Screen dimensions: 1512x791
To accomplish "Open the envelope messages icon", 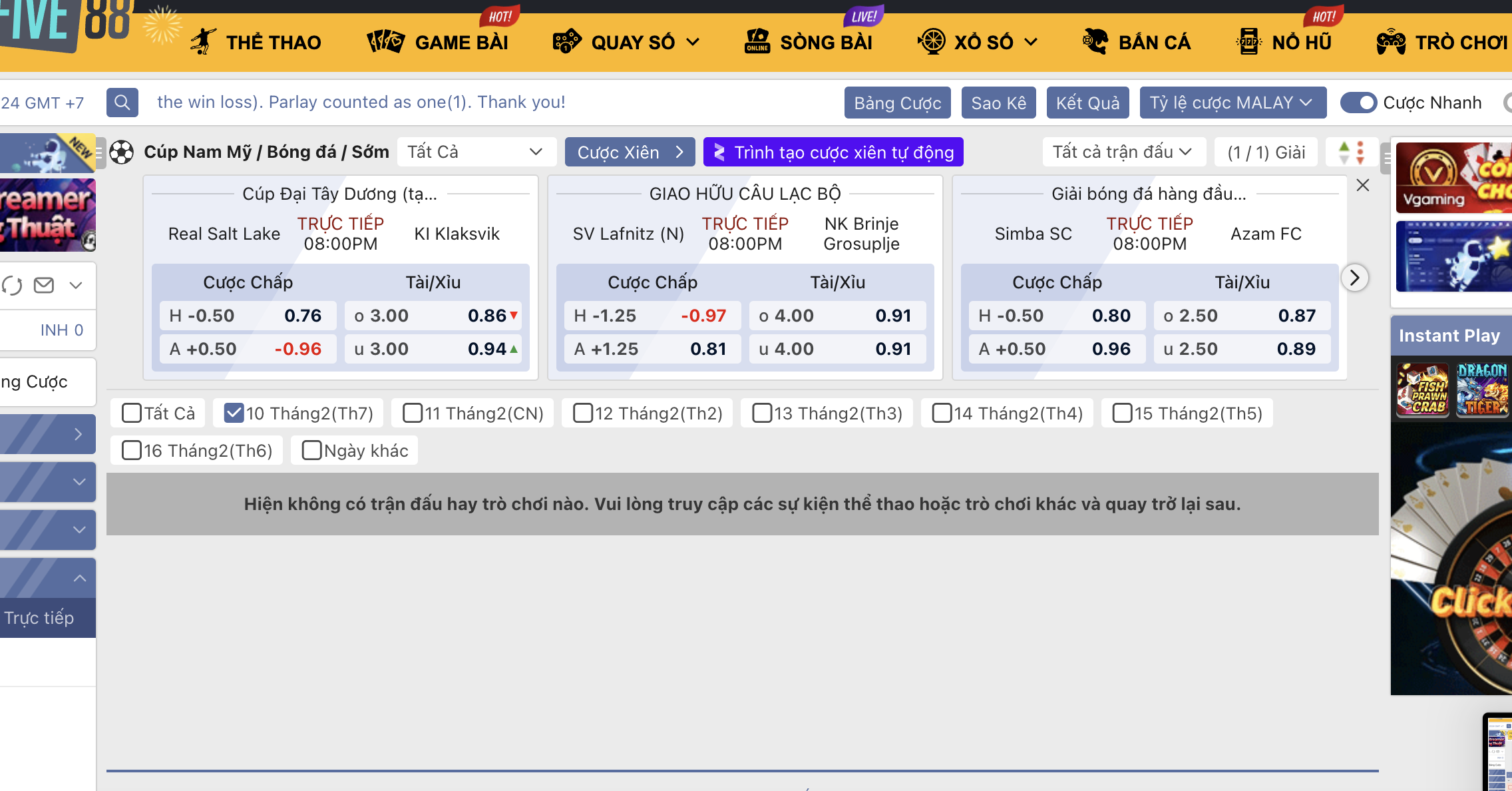I will point(44,286).
